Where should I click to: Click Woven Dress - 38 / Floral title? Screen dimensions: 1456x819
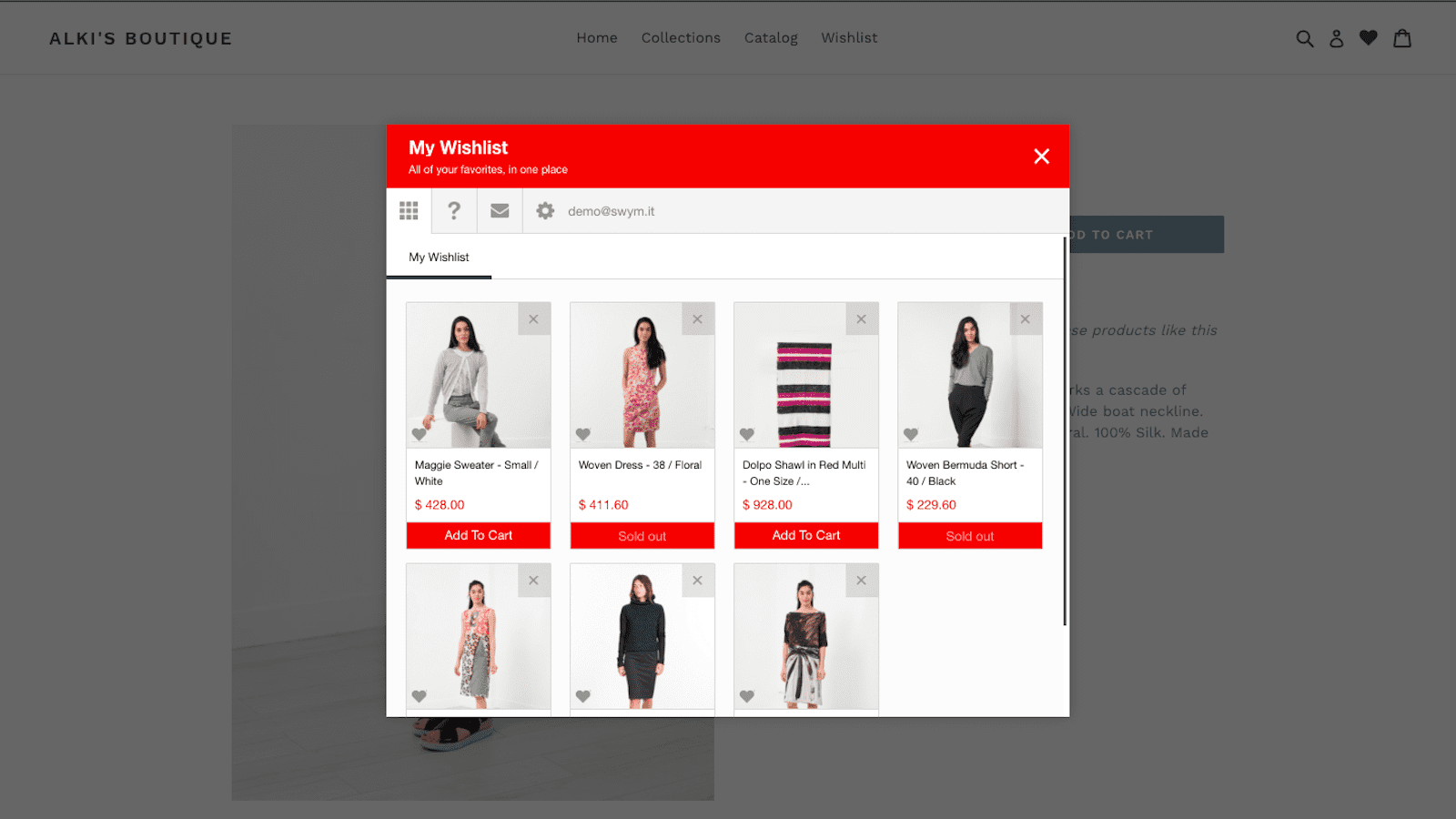(x=640, y=465)
